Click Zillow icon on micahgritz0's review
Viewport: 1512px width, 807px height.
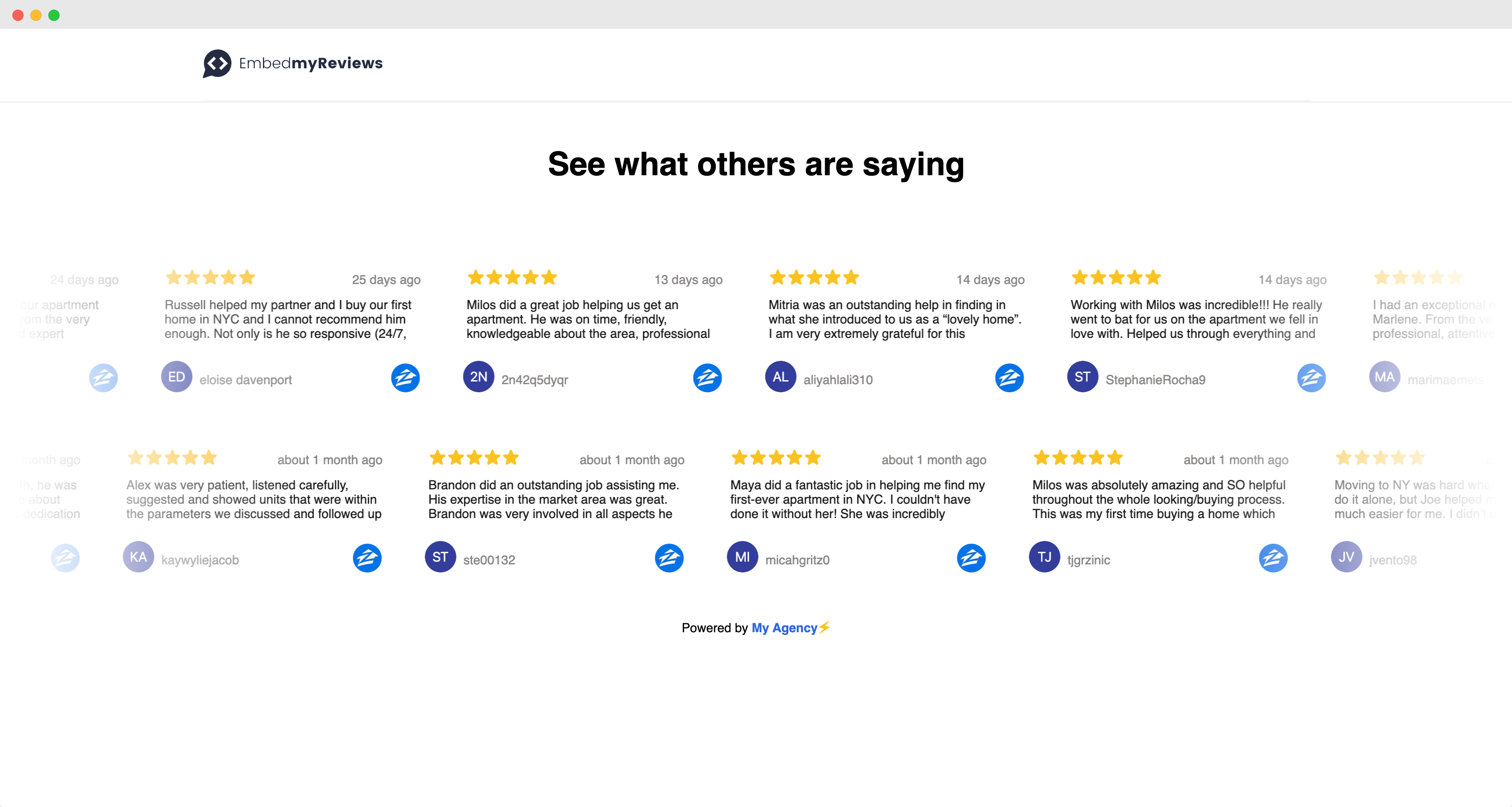(x=971, y=558)
